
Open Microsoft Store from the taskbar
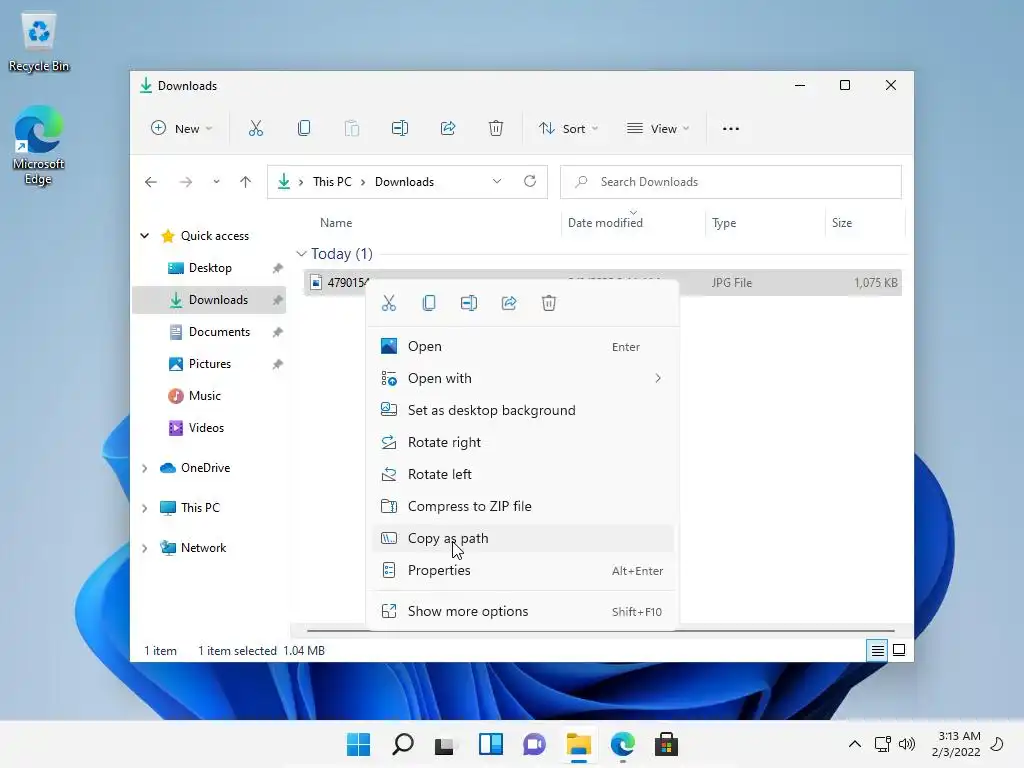pos(666,744)
